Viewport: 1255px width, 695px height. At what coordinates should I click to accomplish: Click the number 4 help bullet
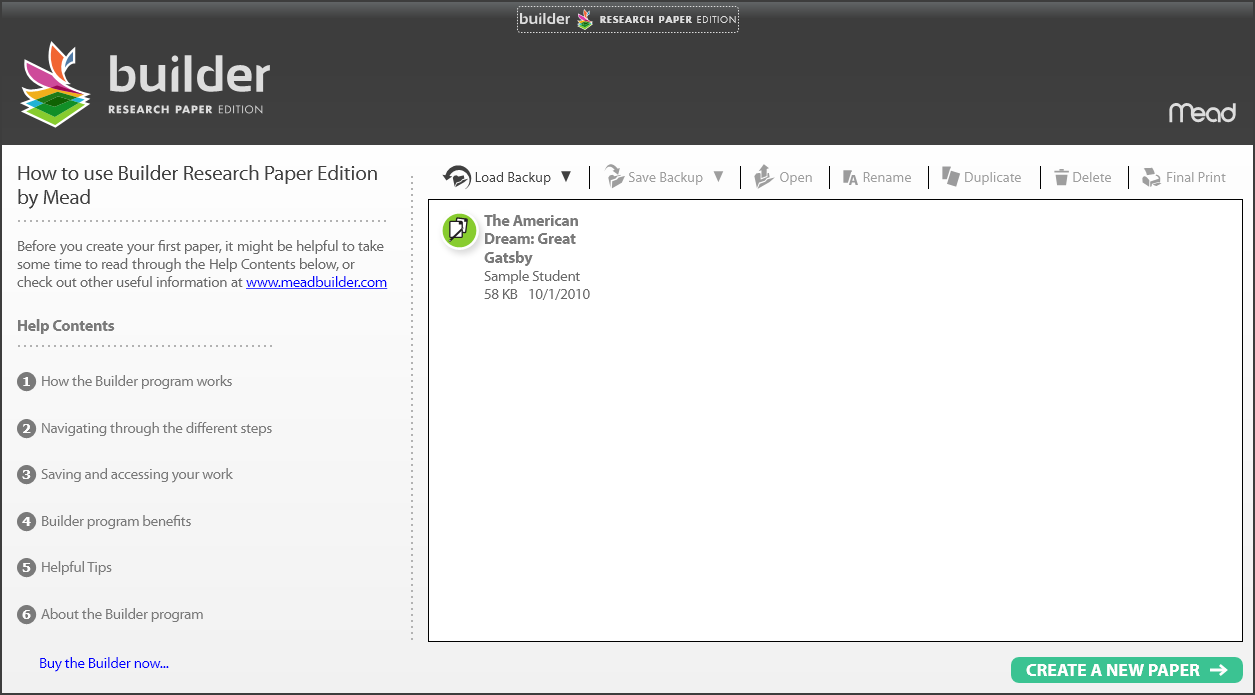pyautogui.click(x=27, y=521)
